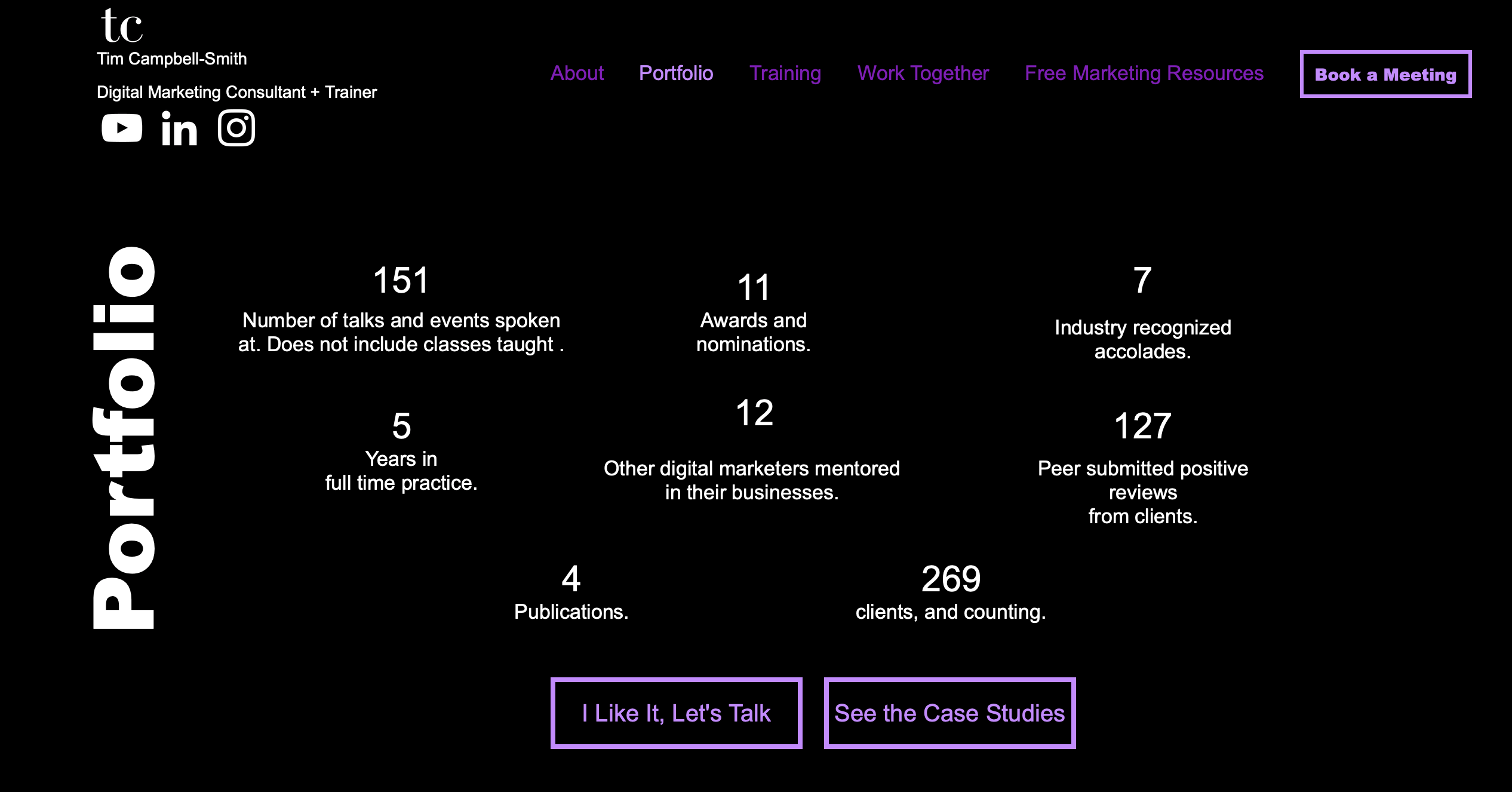Visit the LinkedIn profile icon
Image resolution: width=1512 pixels, height=792 pixels.
(179, 129)
